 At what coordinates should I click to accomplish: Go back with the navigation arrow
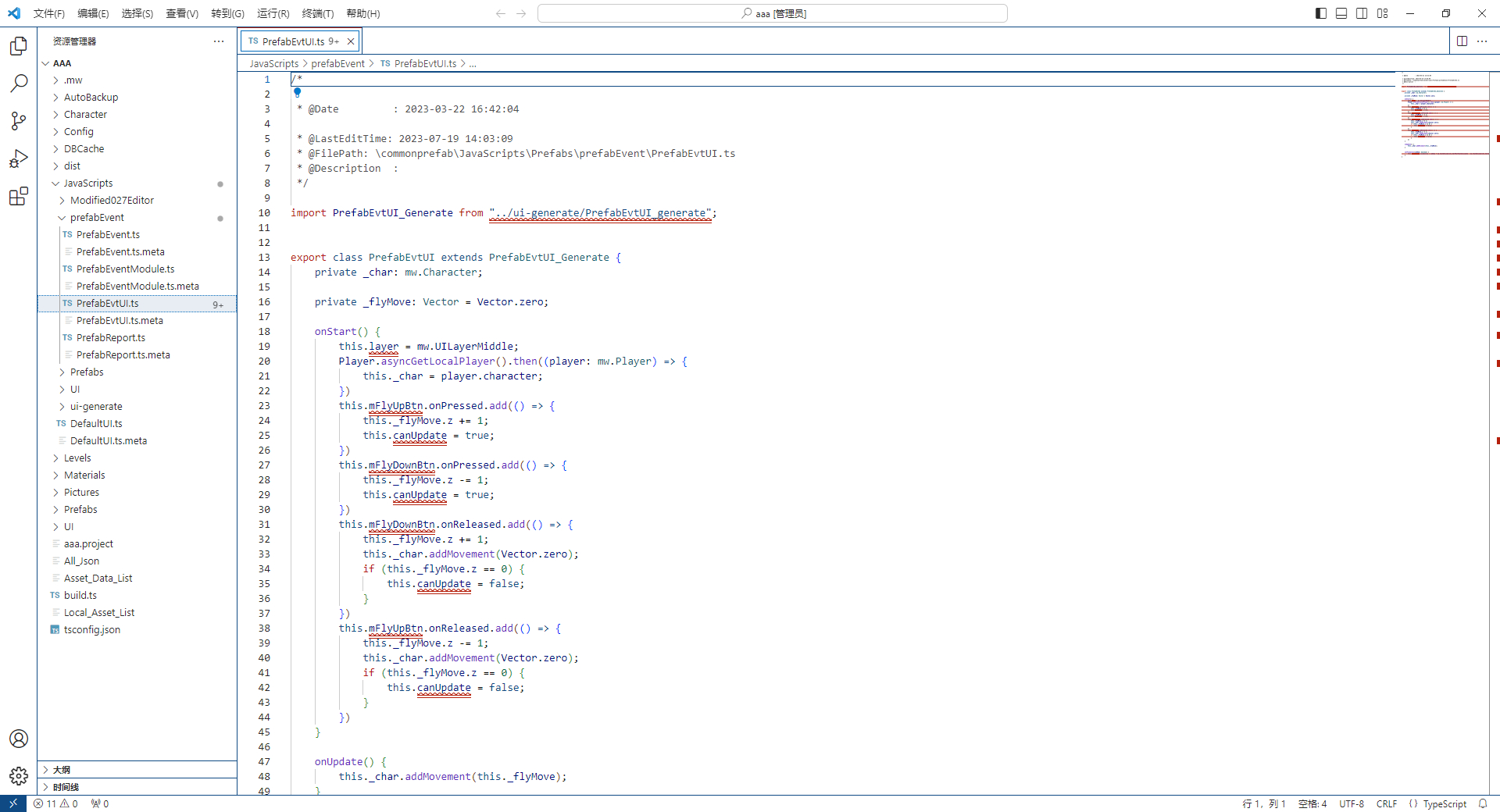coord(501,13)
